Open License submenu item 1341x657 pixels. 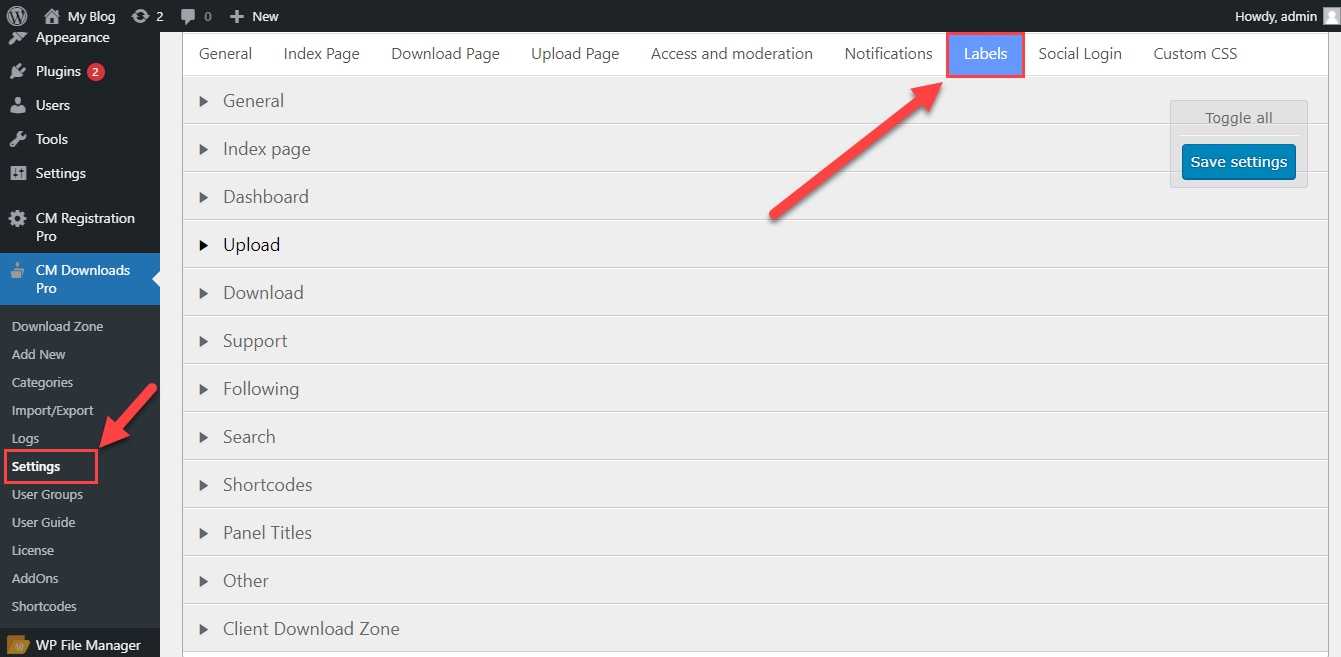[x=33, y=550]
